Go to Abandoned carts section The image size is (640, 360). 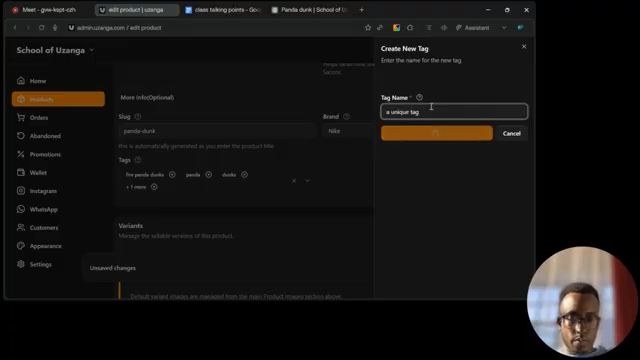tap(45, 136)
